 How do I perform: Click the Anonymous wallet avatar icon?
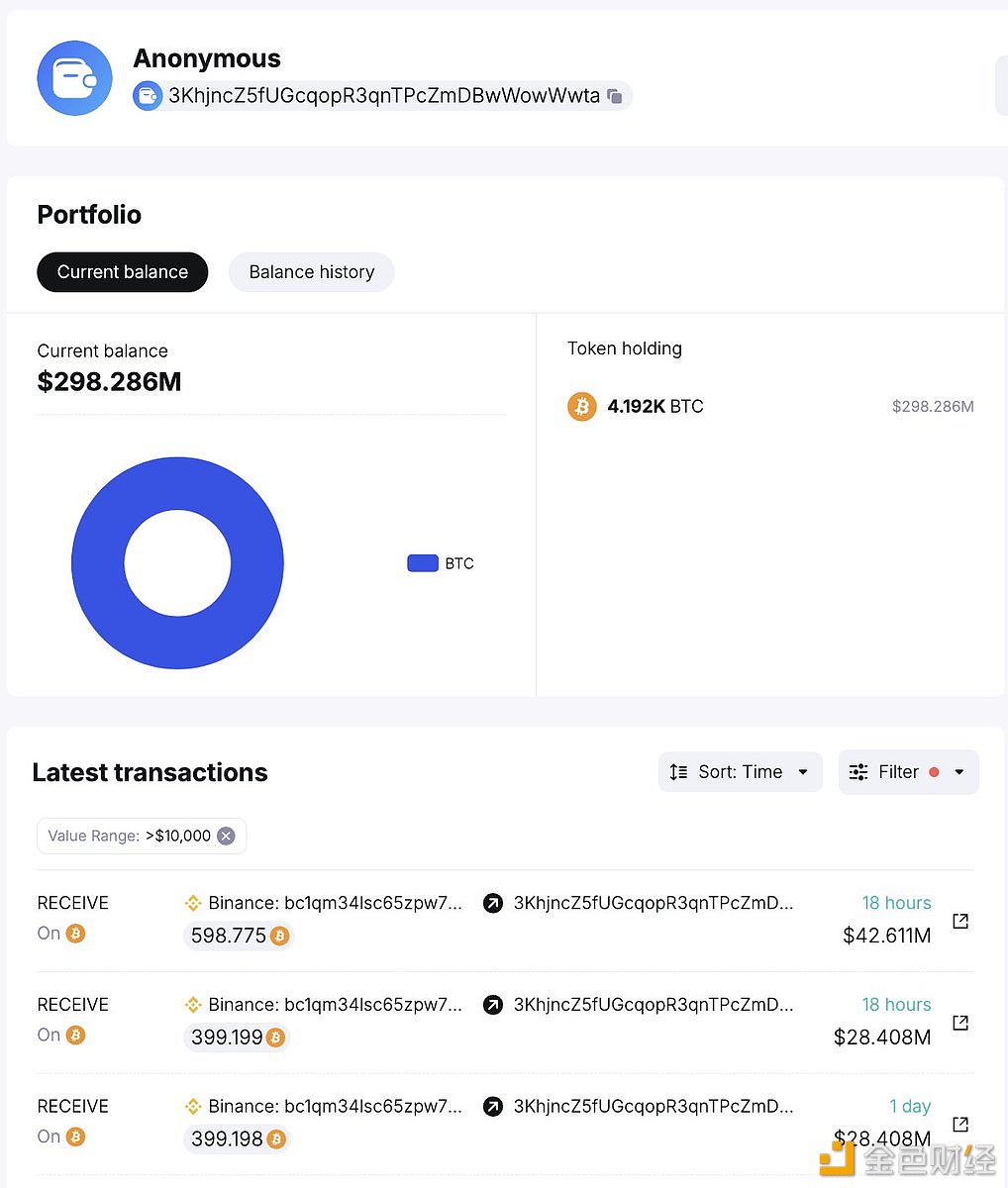click(74, 78)
